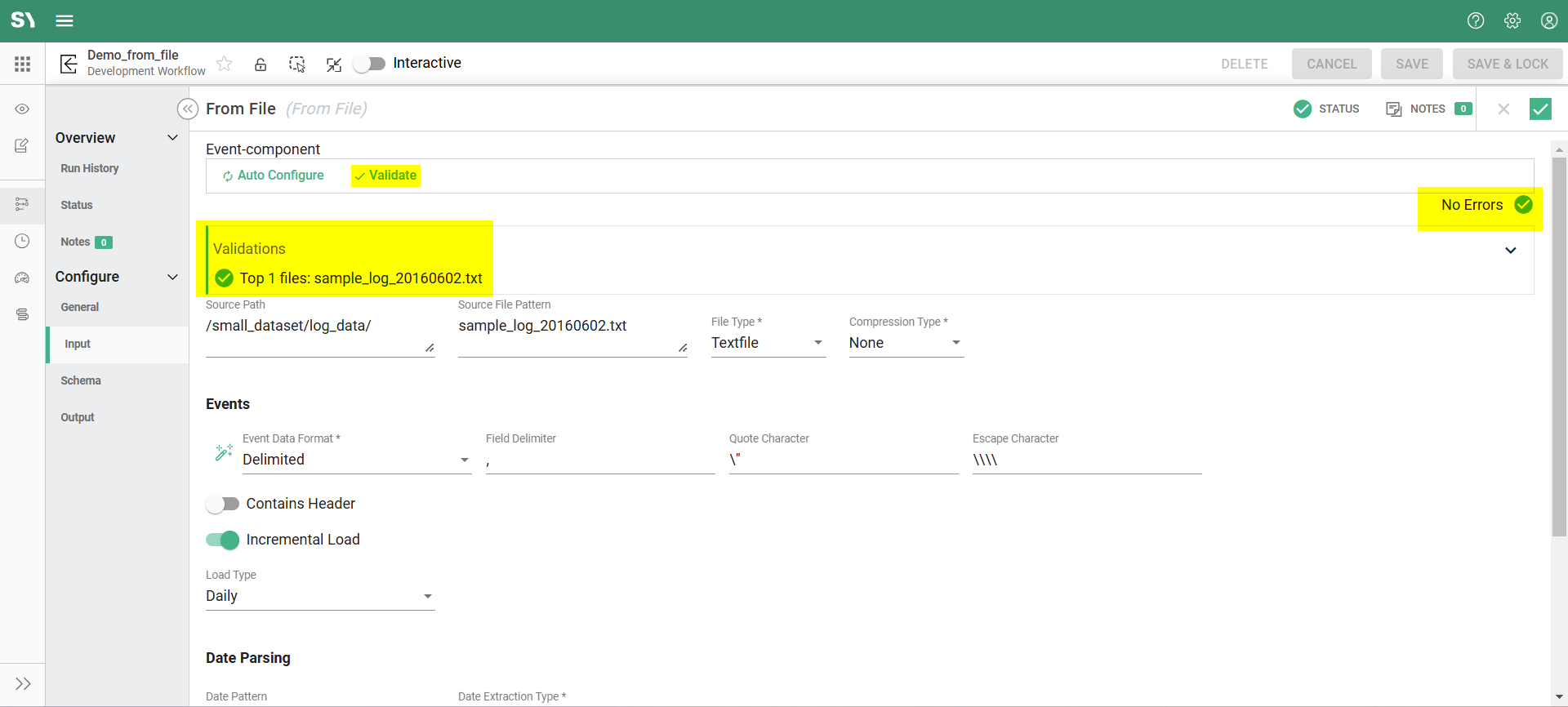Screen dimensions: 1568x707
Task: Click the magic wand icon beside Event Data Format
Action: 223,452
